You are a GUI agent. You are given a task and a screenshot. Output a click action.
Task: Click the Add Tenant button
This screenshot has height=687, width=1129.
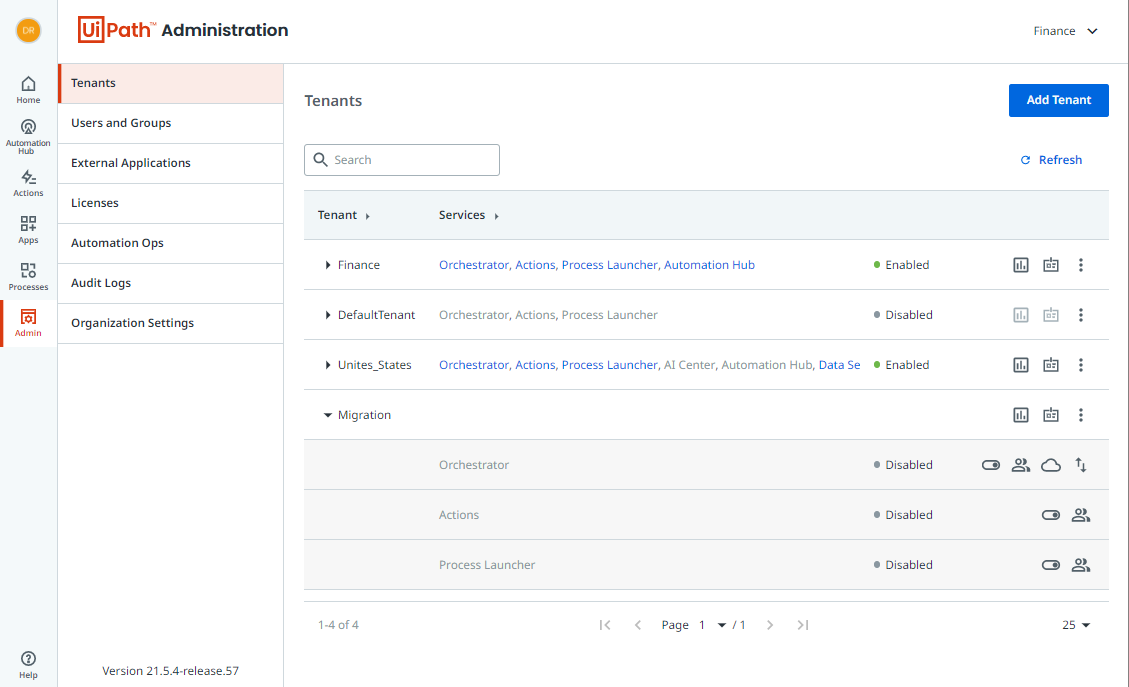(1058, 100)
